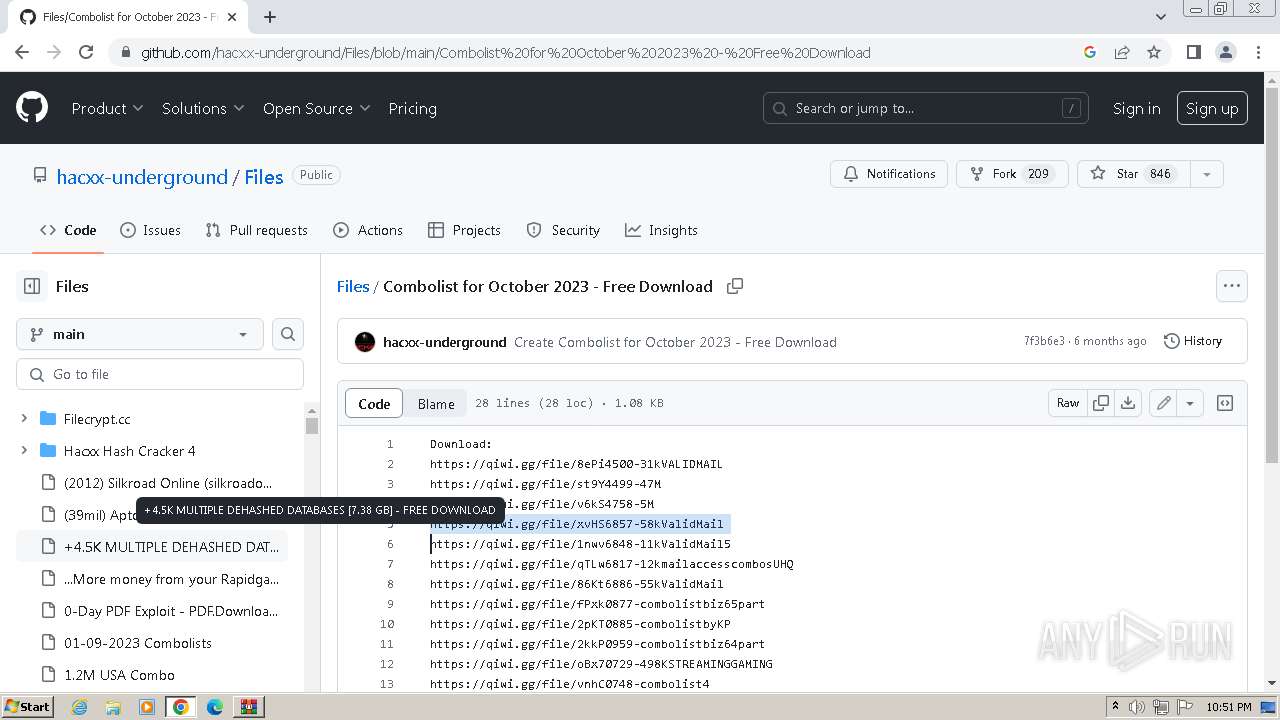Open the Issues tab
The height and width of the screenshot is (720, 1280).
[151, 230]
